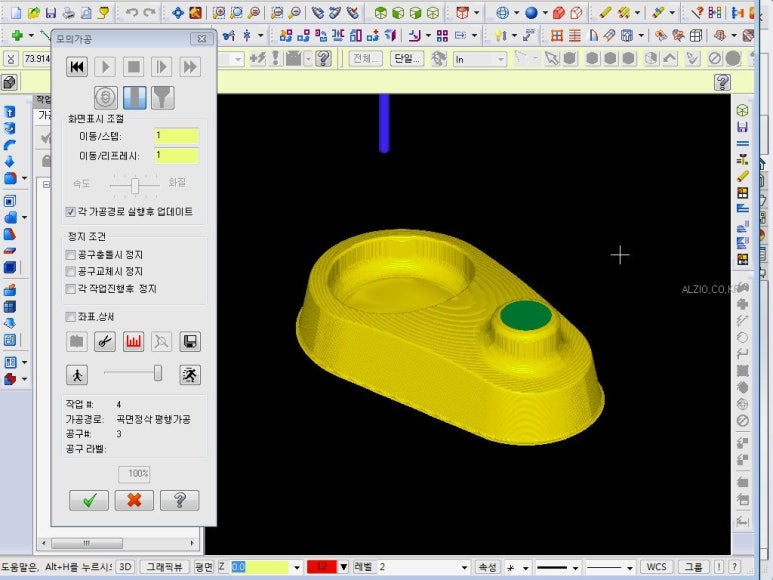Click the fast running figure icon
The width and height of the screenshot is (773, 580).
(190, 375)
